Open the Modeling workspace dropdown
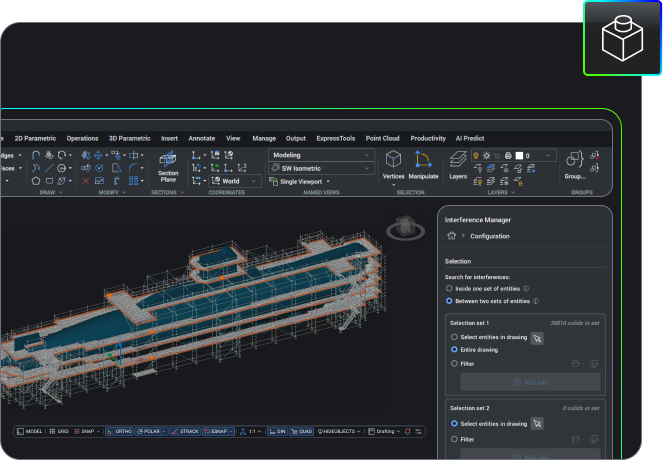Screen dimensions: 663x460 320,155
